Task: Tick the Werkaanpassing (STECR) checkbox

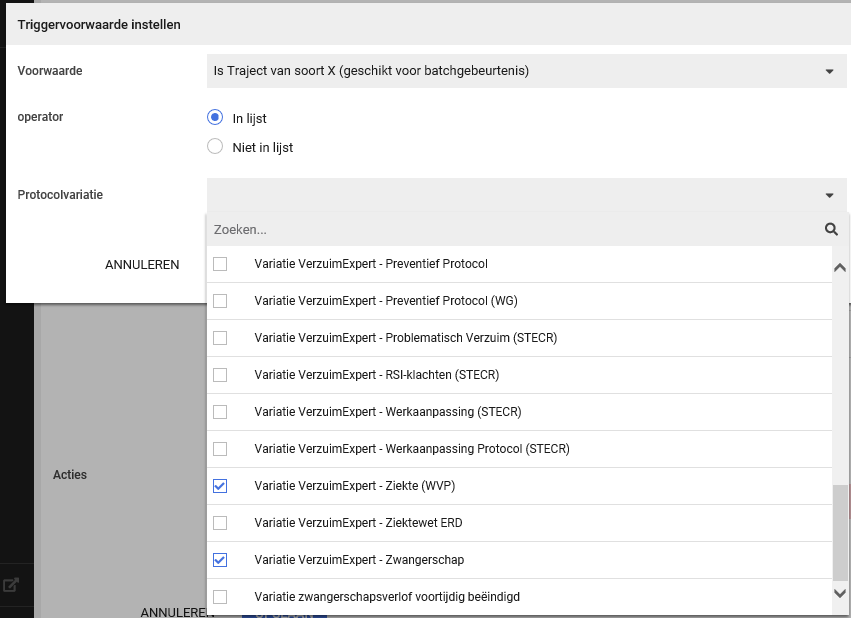Action: pyautogui.click(x=220, y=412)
